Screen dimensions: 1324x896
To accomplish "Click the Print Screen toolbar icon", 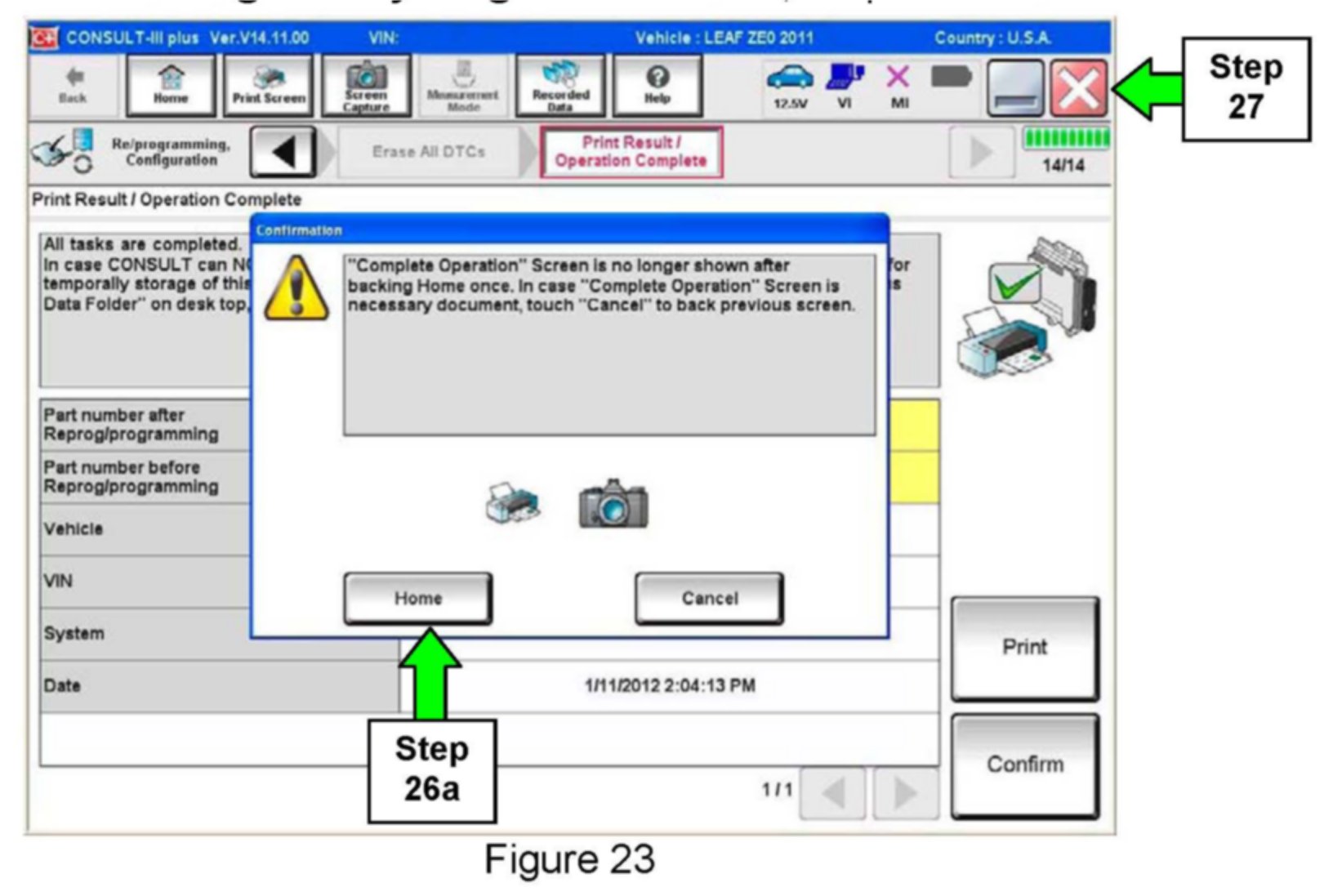I will (269, 86).
